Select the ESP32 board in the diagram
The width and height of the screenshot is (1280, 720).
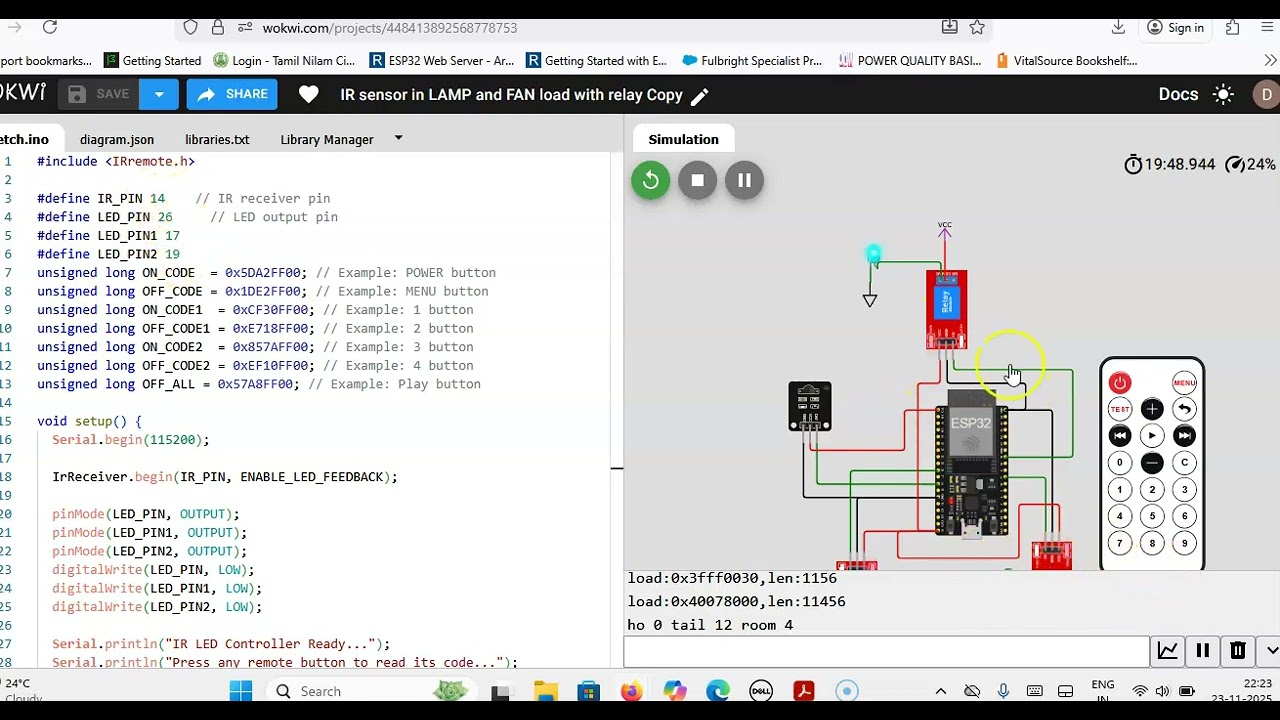pos(970,463)
